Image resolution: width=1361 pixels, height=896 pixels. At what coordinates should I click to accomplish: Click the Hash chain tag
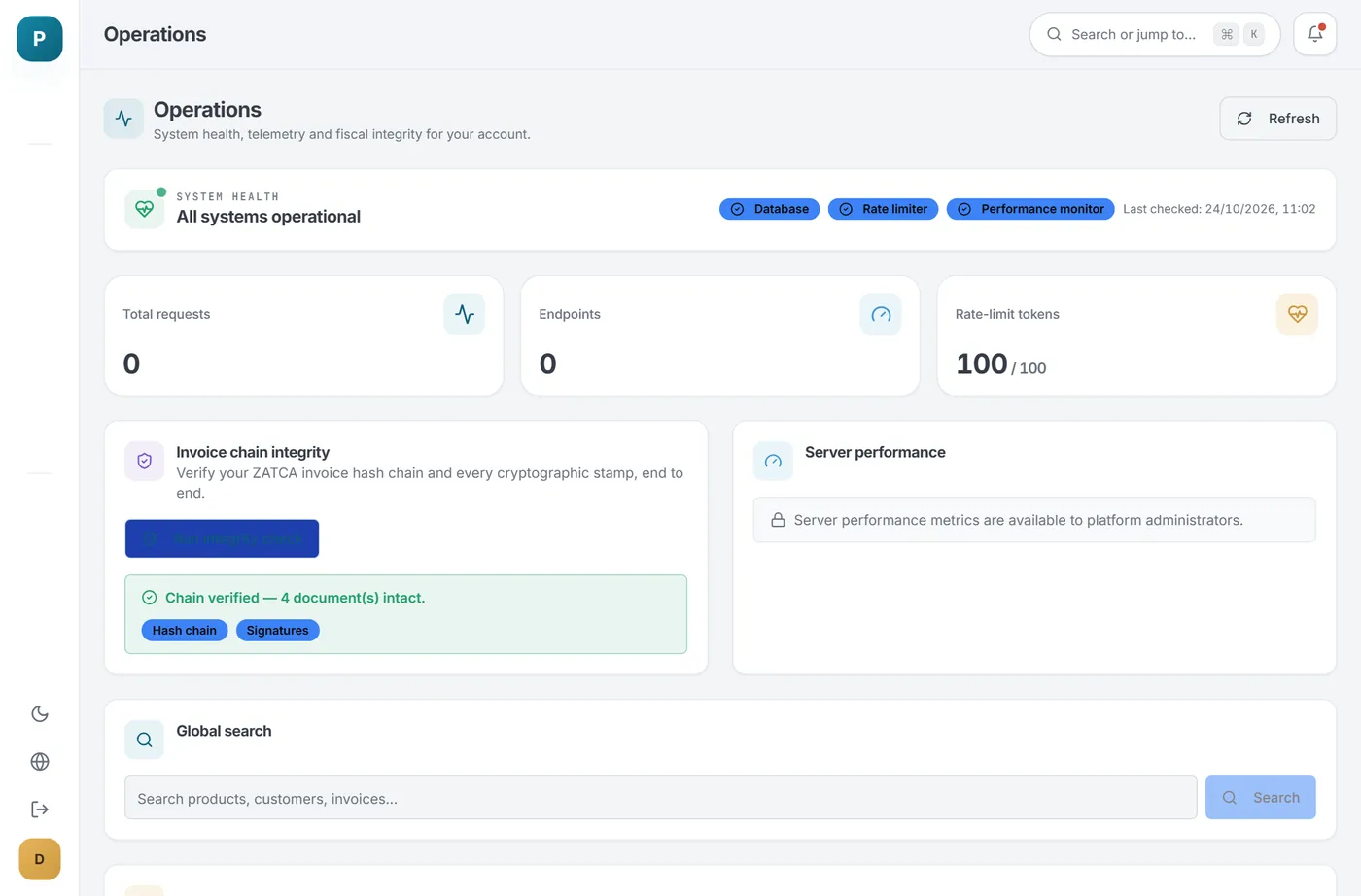pos(185,631)
